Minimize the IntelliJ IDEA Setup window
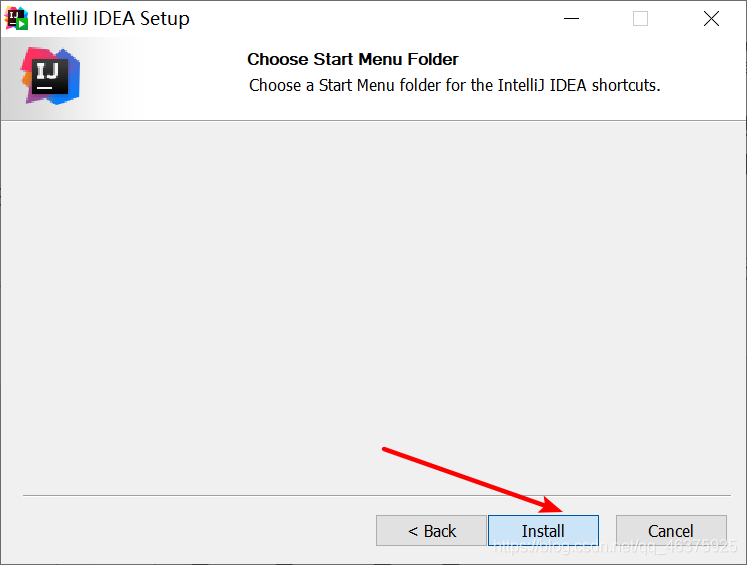This screenshot has height=565, width=747. coord(571,18)
